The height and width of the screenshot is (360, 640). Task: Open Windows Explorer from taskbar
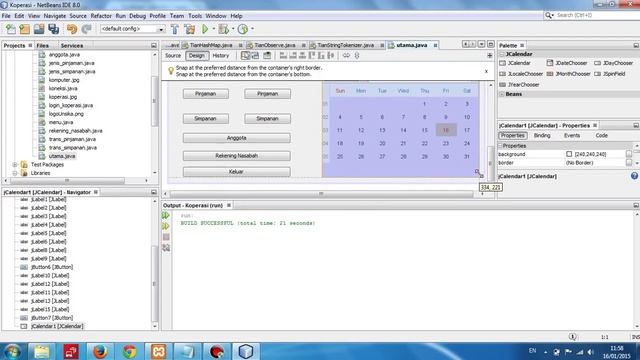41,351
